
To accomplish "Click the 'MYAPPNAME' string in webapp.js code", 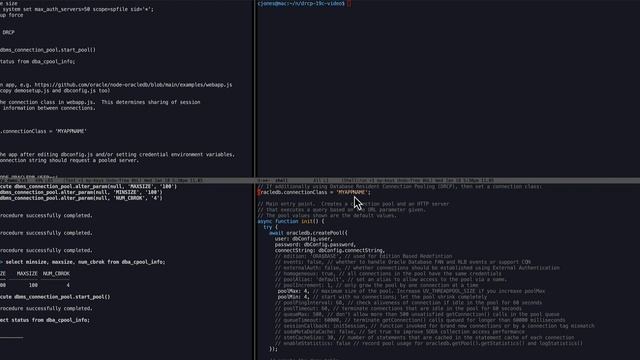I will [352, 192].
